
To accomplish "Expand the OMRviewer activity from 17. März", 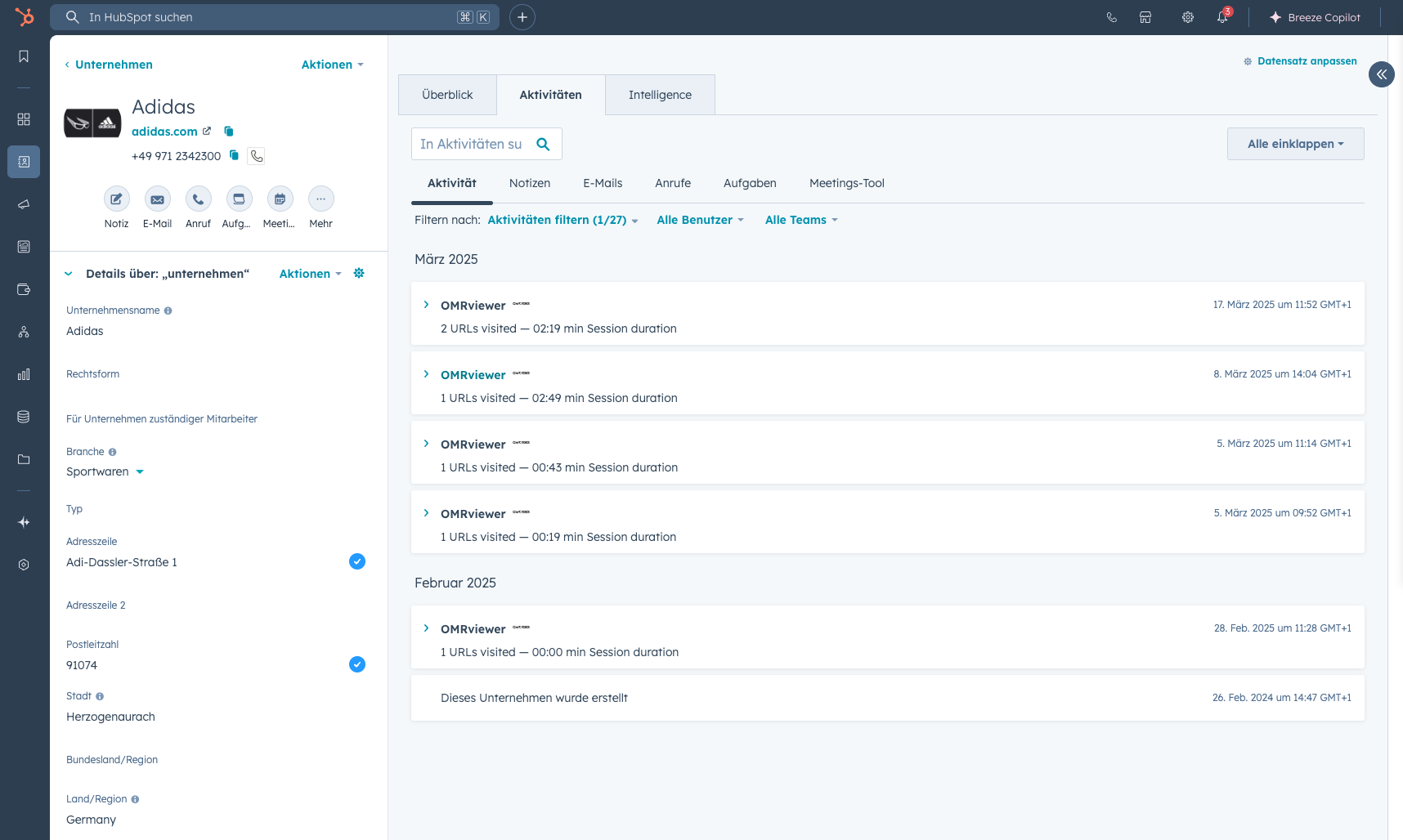I will tap(426, 304).
